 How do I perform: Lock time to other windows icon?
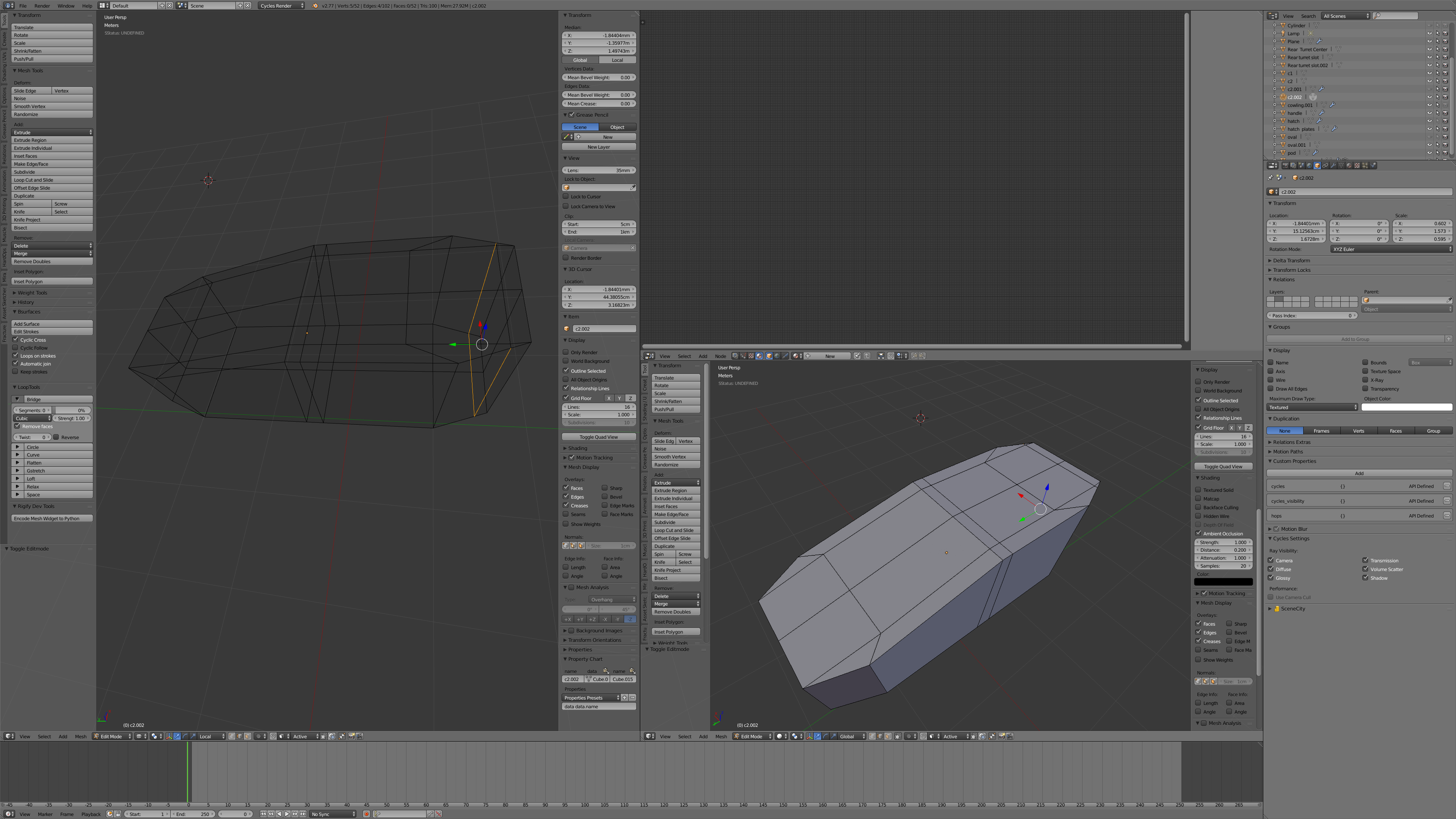(118, 814)
